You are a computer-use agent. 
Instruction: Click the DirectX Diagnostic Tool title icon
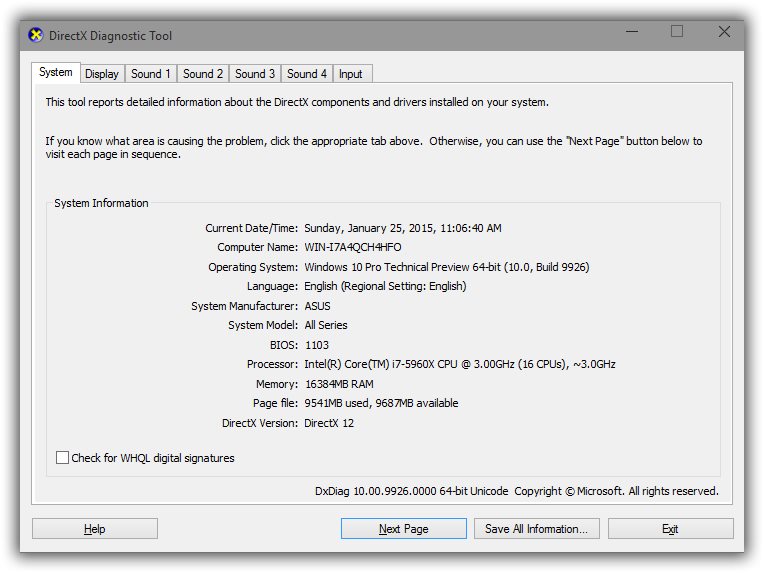tap(35, 35)
